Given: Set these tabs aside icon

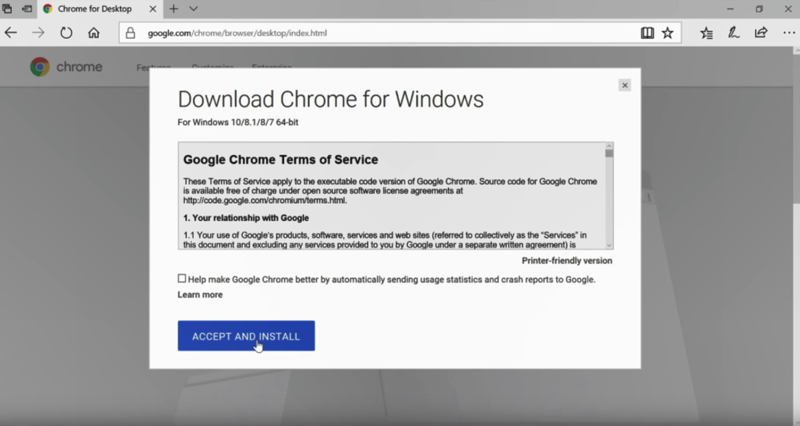Looking at the screenshot, I should [27, 9].
